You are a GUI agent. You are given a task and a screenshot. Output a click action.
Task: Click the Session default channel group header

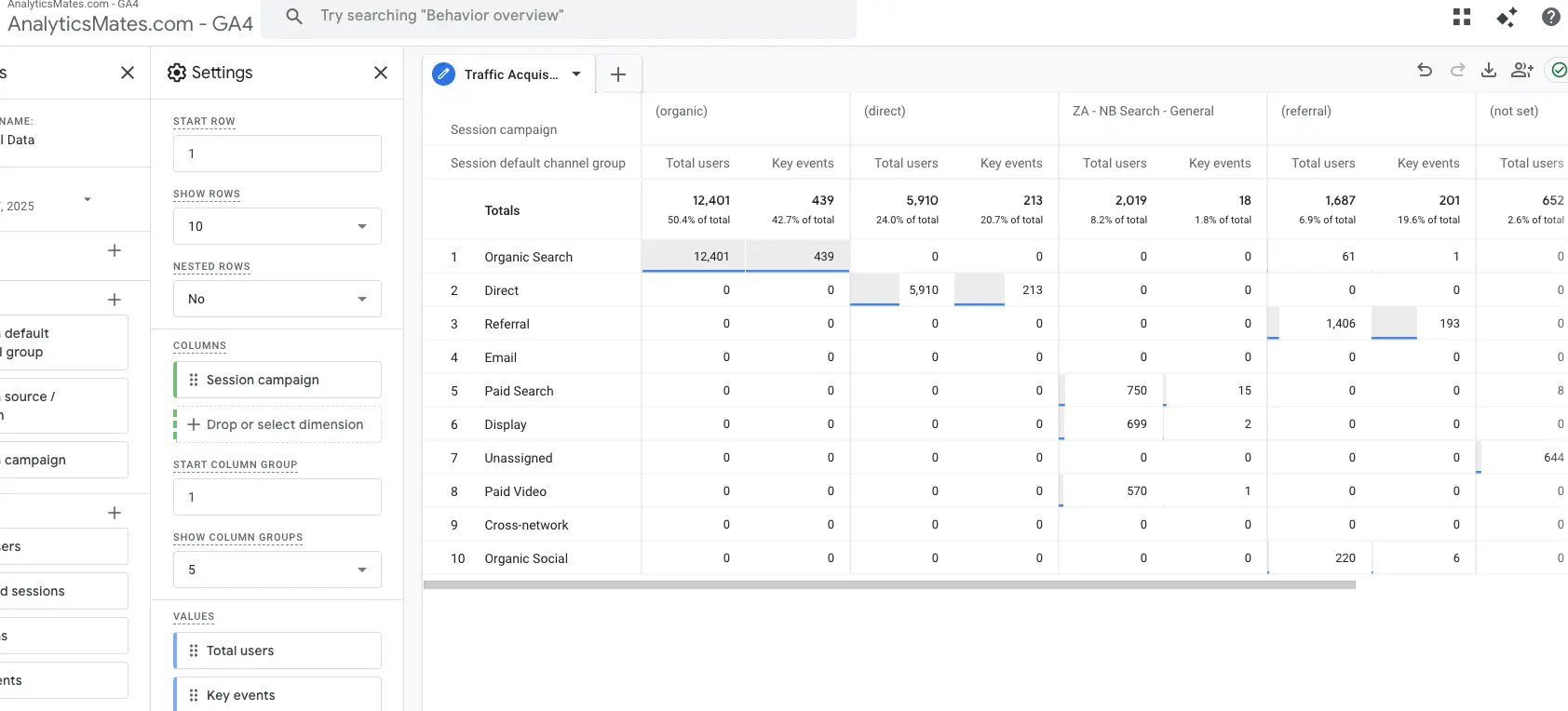click(538, 163)
